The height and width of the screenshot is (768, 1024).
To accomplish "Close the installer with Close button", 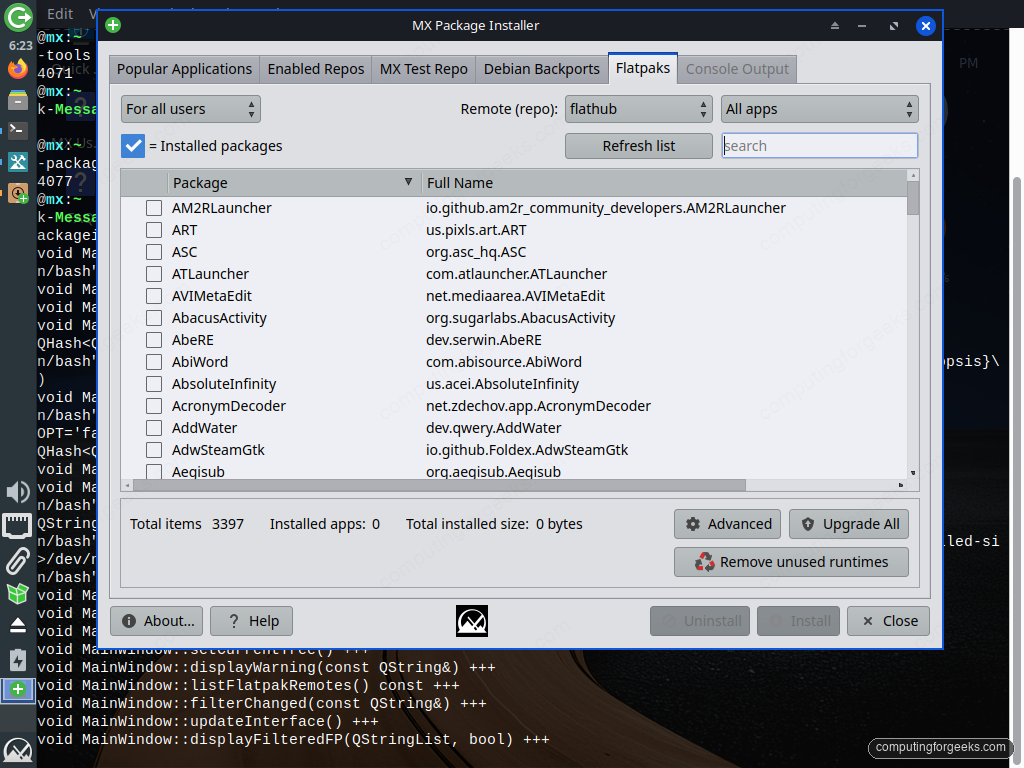I will coord(888,621).
